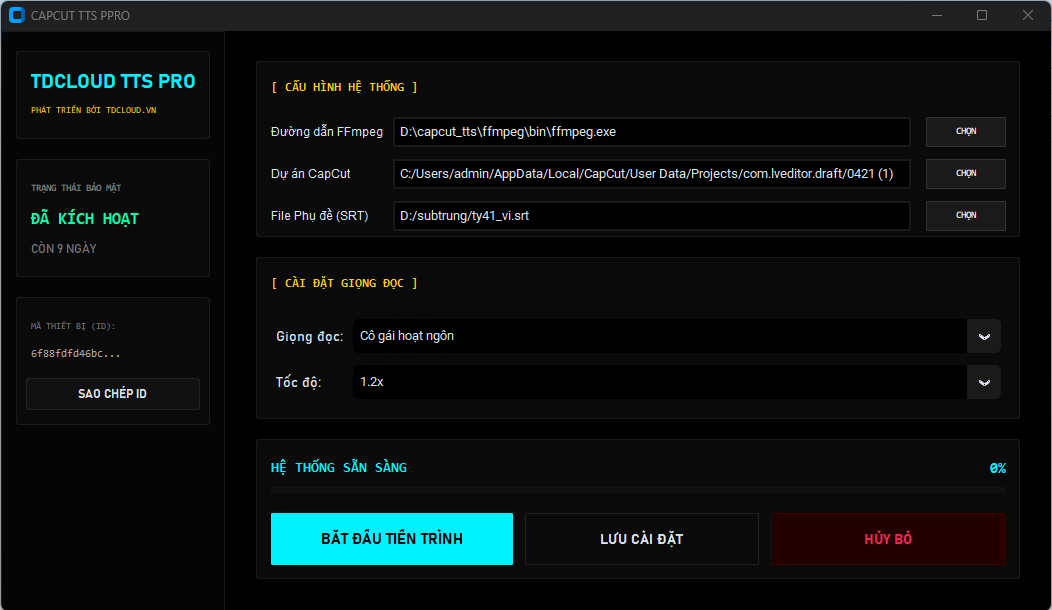
Task: Copy device ID with SAO CHÉP ID
Action: (113, 394)
